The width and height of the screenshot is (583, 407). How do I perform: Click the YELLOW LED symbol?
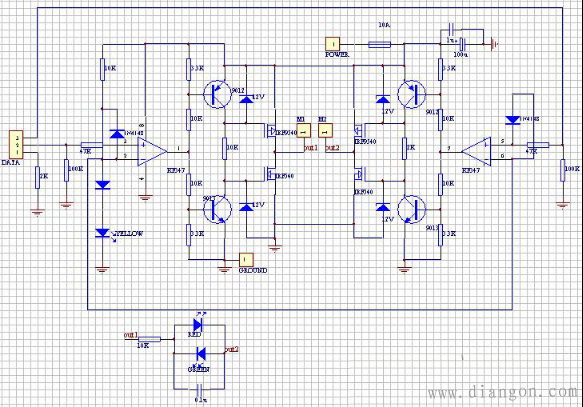point(103,234)
